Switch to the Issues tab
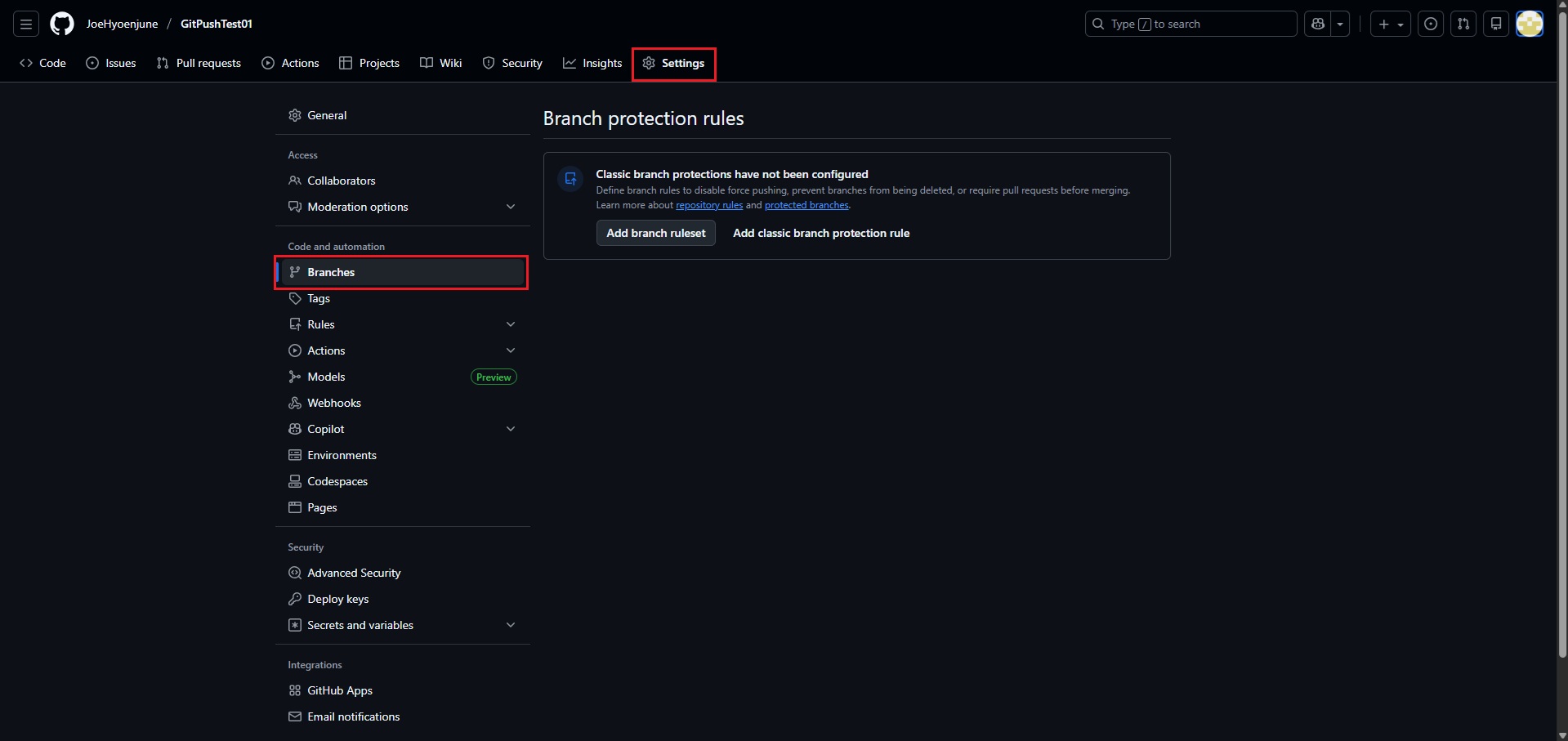 [111, 63]
